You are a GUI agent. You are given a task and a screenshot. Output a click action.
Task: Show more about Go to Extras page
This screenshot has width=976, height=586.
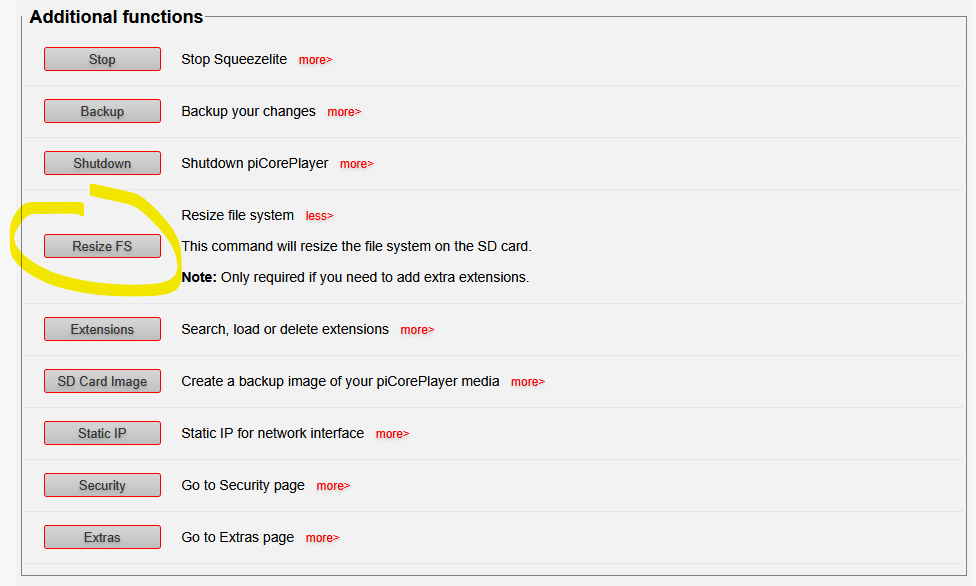click(322, 538)
